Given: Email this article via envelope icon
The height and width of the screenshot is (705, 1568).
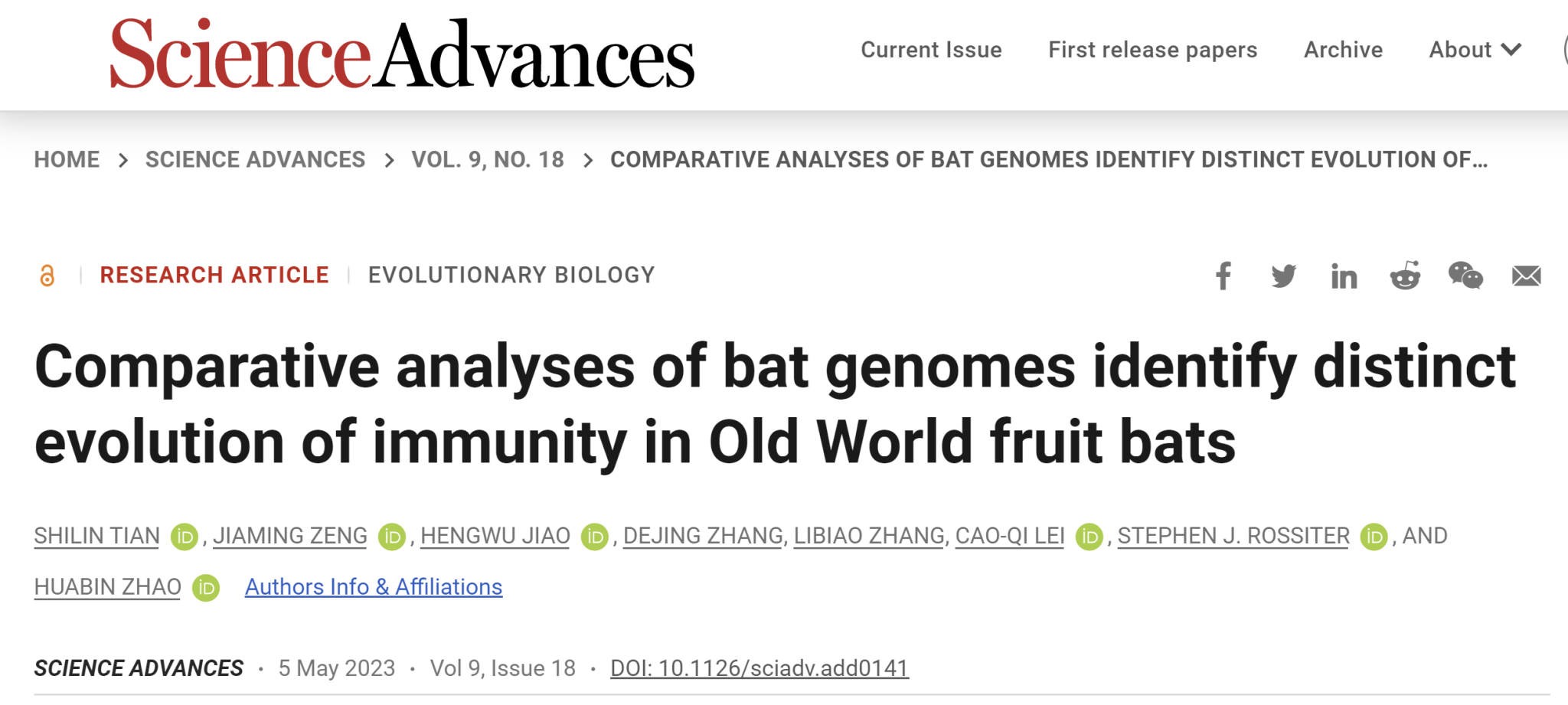Looking at the screenshot, I should pos(1526,276).
